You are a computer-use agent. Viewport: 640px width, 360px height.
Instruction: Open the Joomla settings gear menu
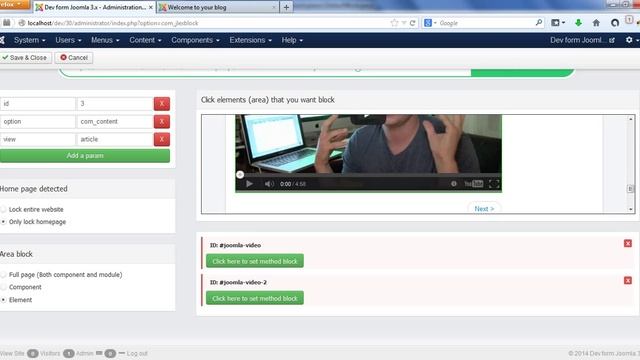631,40
